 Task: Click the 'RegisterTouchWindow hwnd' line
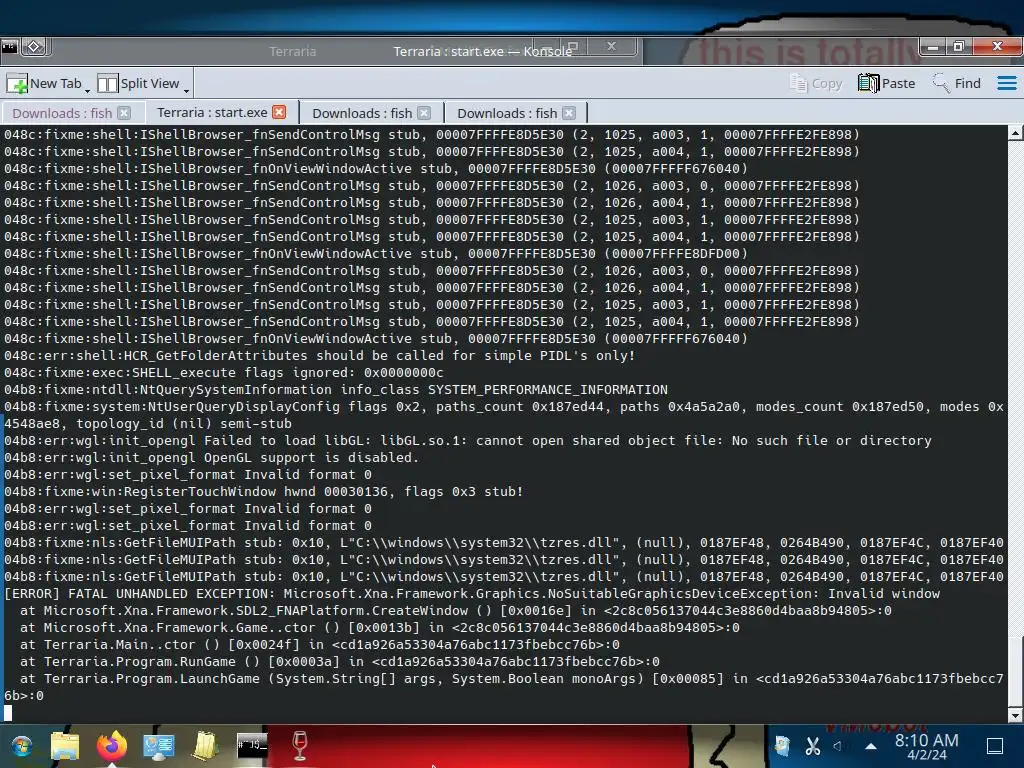[263, 492]
